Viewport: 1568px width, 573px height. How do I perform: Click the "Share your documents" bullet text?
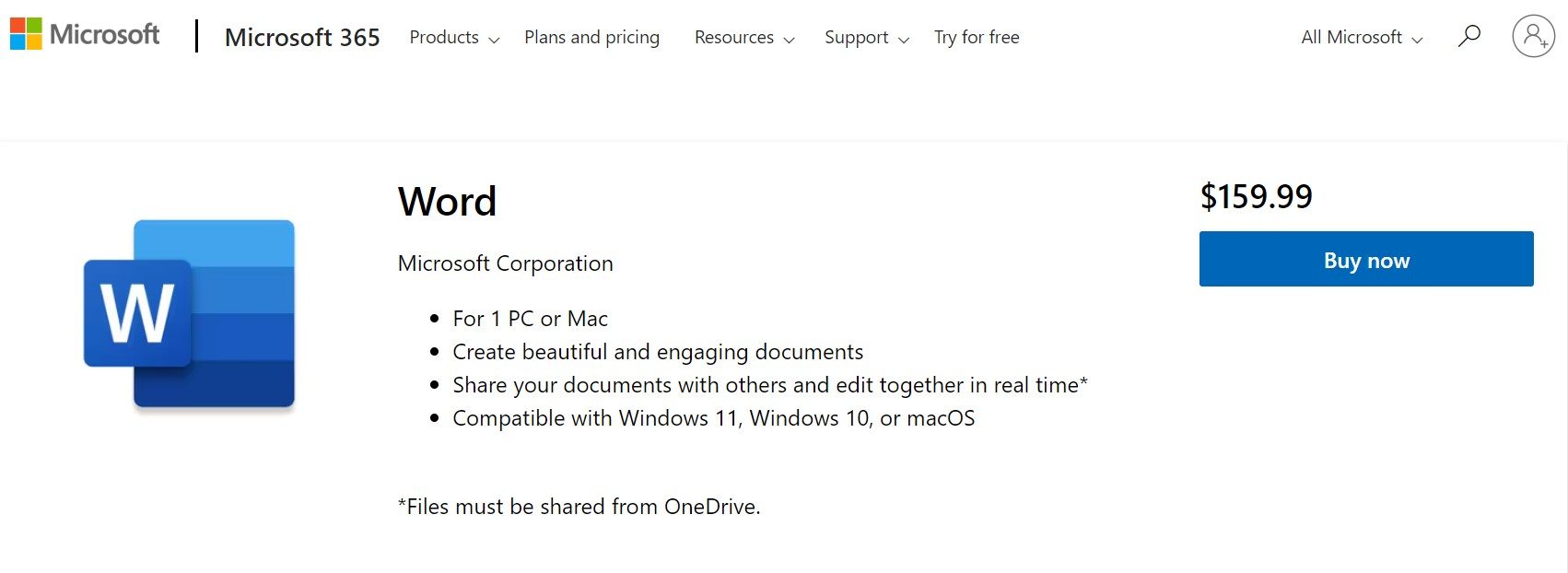pos(769,385)
